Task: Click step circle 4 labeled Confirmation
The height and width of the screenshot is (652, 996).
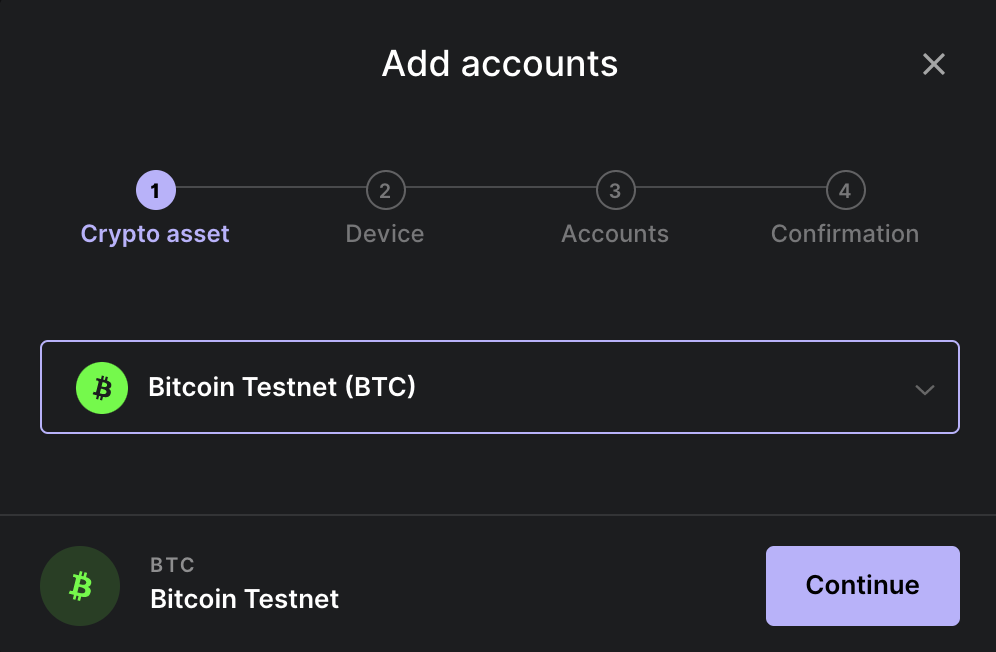Action: coord(845,189)
